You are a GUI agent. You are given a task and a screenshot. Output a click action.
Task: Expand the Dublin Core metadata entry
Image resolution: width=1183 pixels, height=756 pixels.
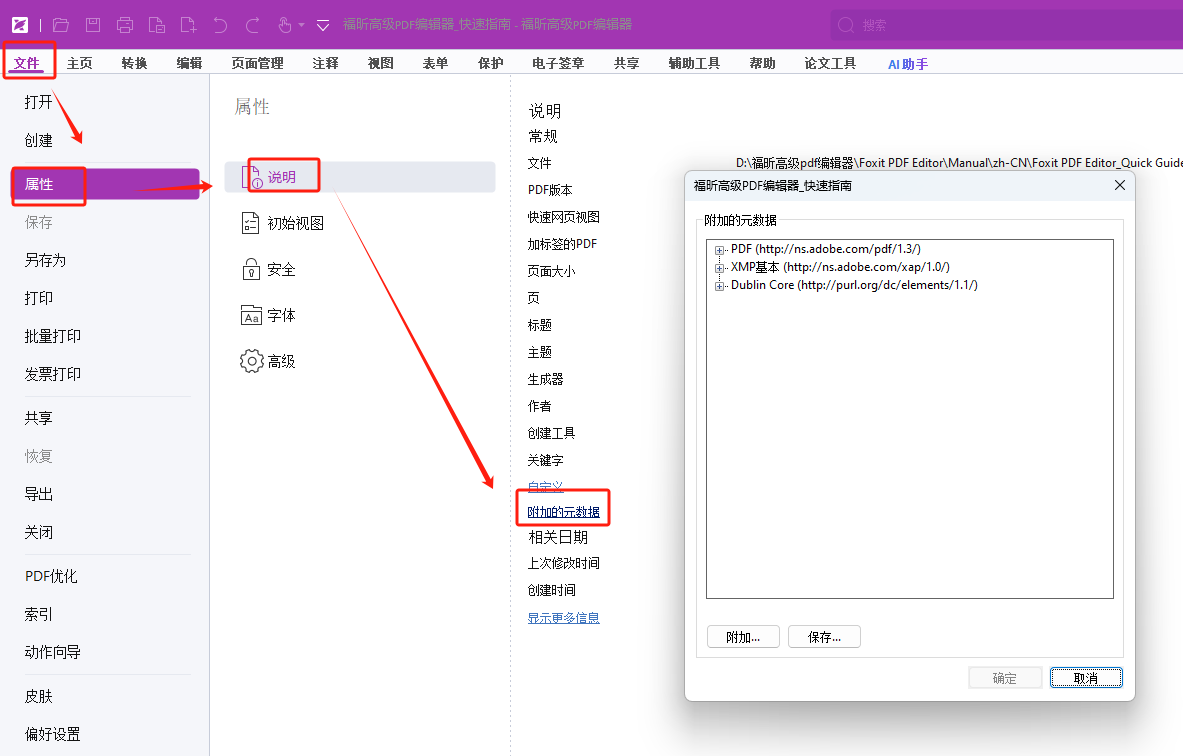(x=719, y=285)
